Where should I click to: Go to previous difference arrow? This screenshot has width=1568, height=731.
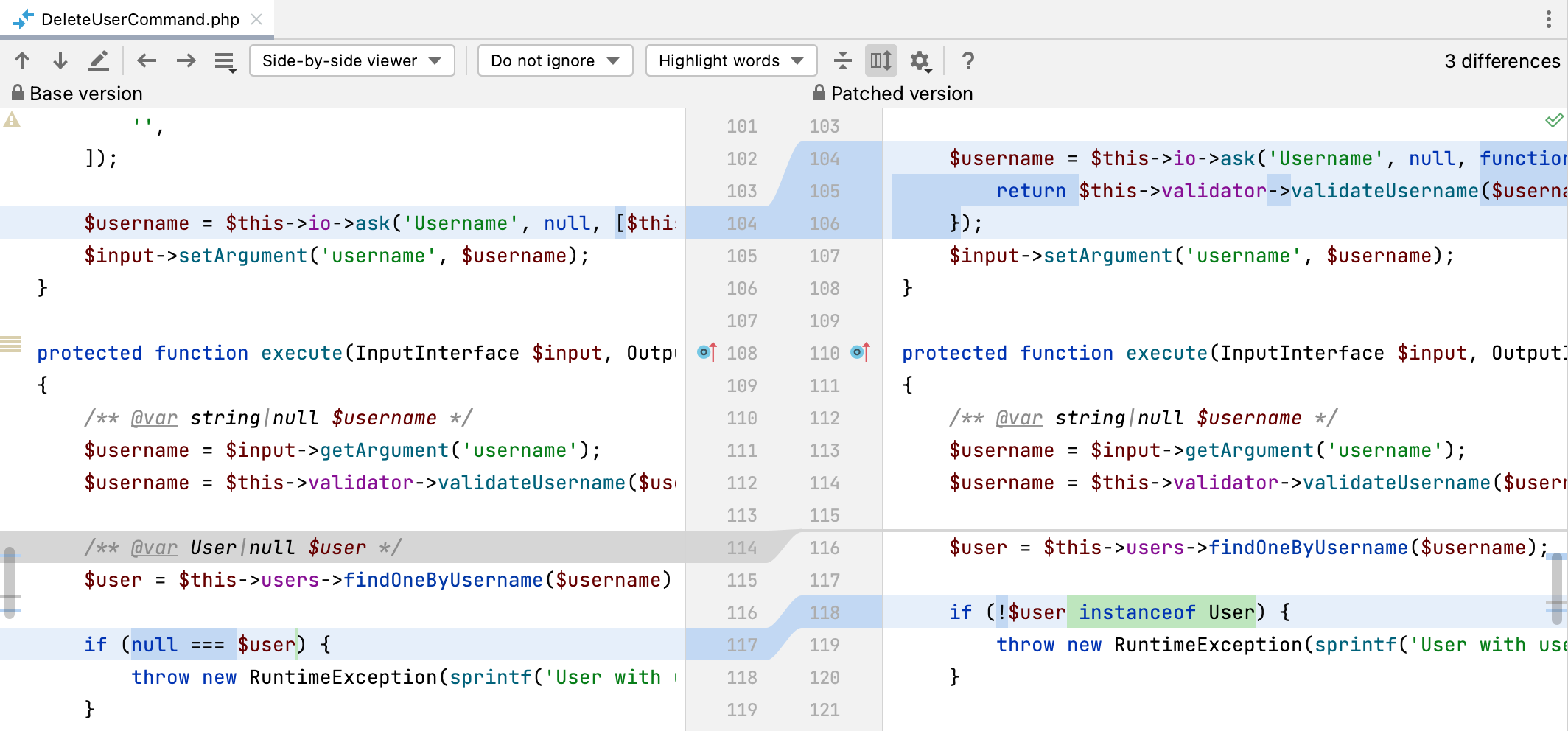[22, 60]
